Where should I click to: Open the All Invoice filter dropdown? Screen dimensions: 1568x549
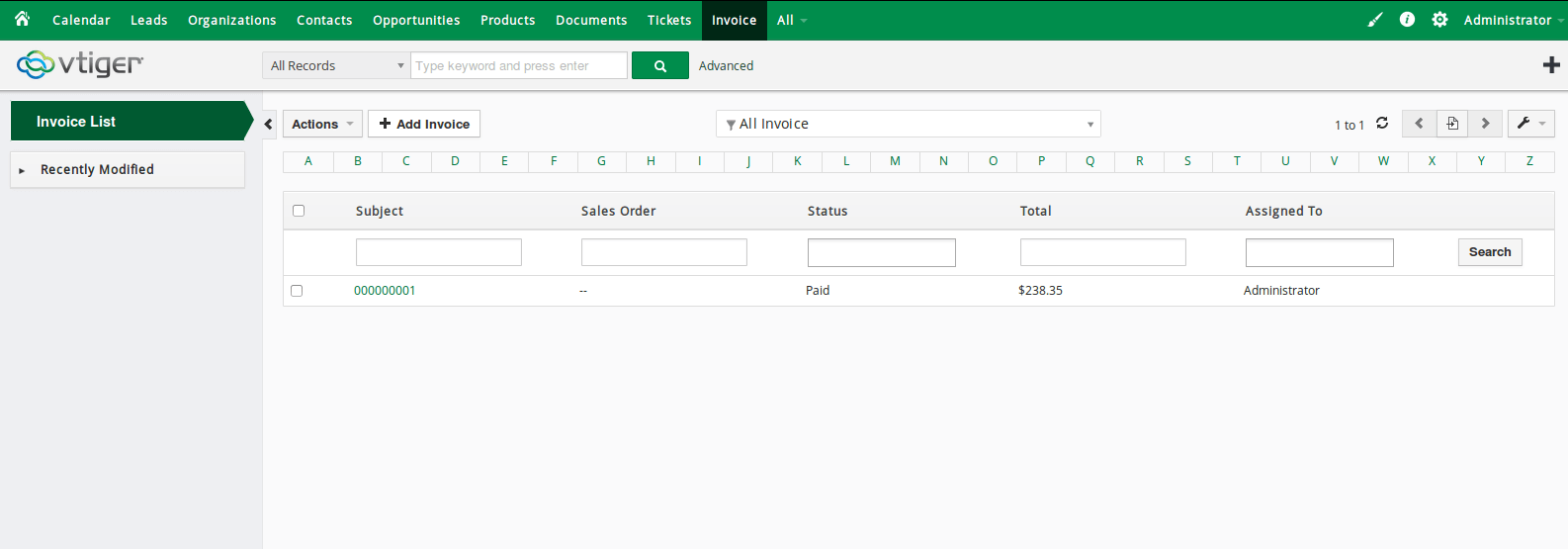908,124
